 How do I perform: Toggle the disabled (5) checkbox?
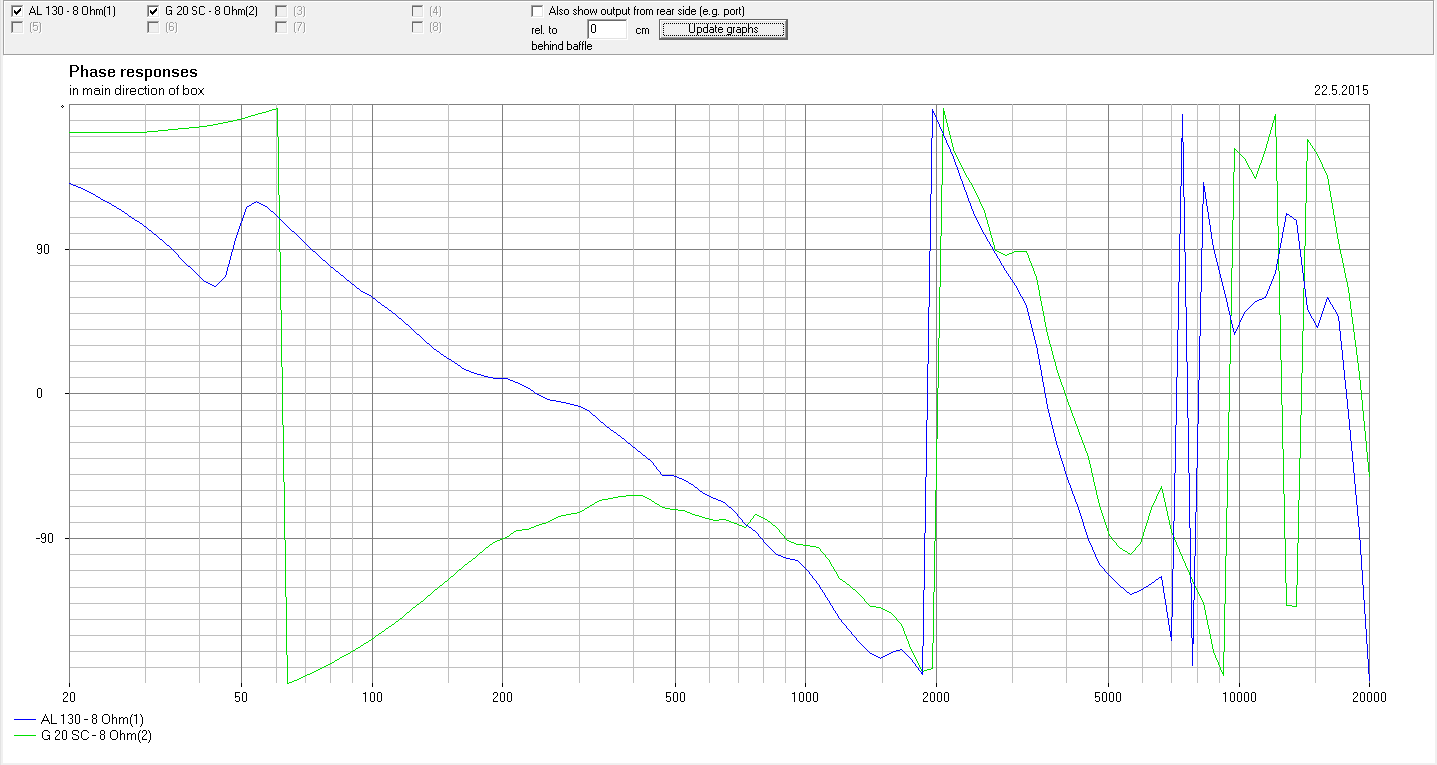[17, 27]
